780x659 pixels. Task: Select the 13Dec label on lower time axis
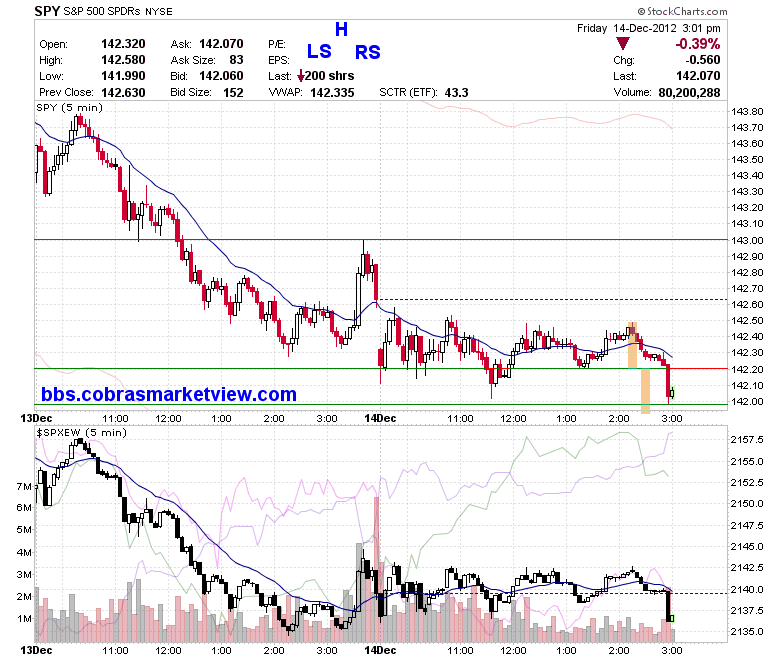pyautogui.click(x=36, y=650)
